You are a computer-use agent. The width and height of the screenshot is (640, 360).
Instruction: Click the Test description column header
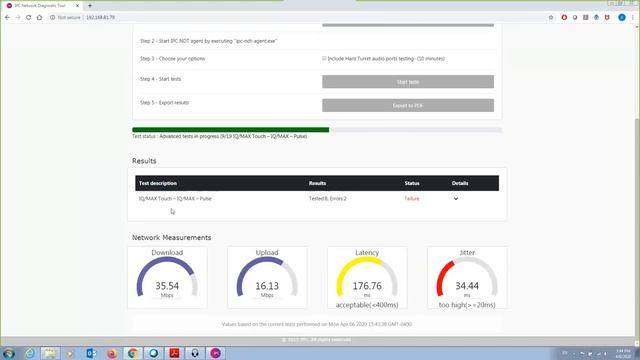coord(158,183)
